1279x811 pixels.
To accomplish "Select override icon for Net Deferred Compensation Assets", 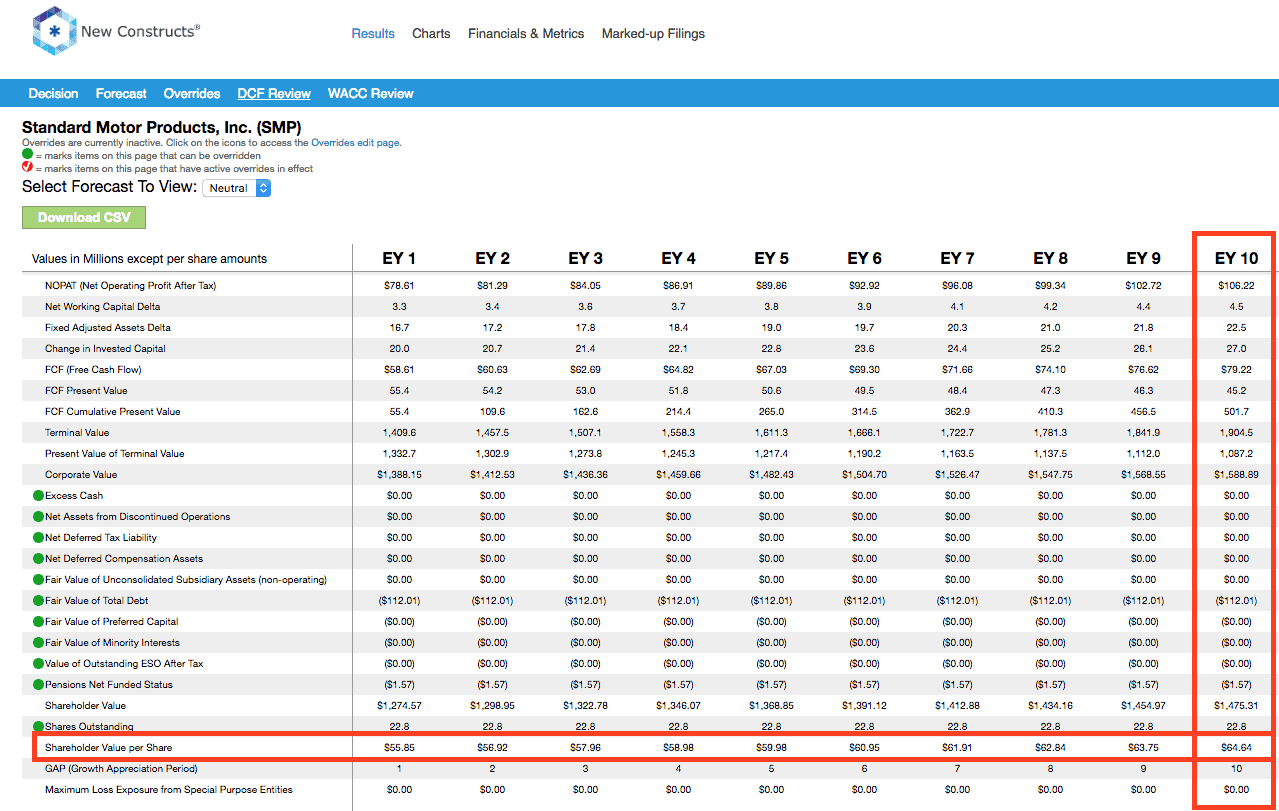I will [38, 559].
